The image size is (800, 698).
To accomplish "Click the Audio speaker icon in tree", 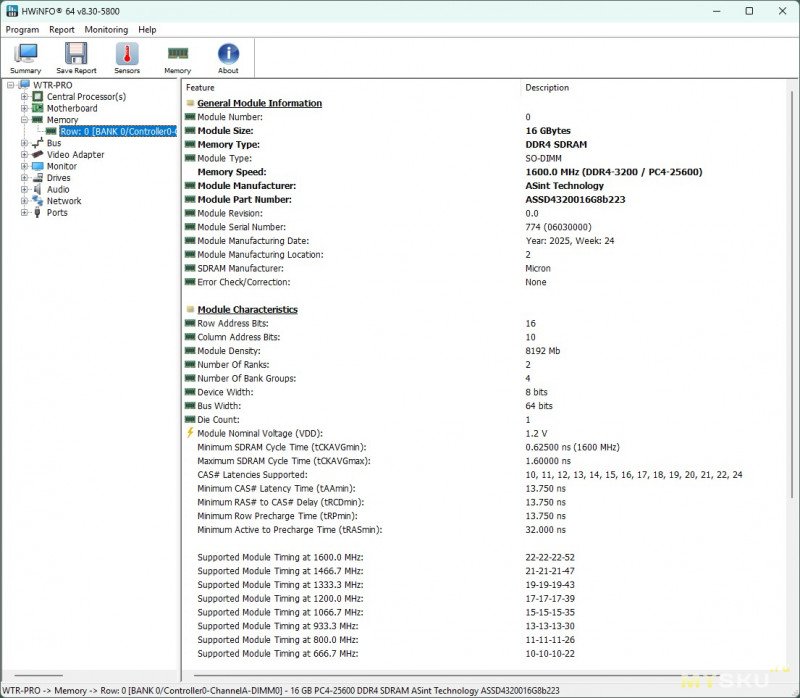I will pos(38,189).
